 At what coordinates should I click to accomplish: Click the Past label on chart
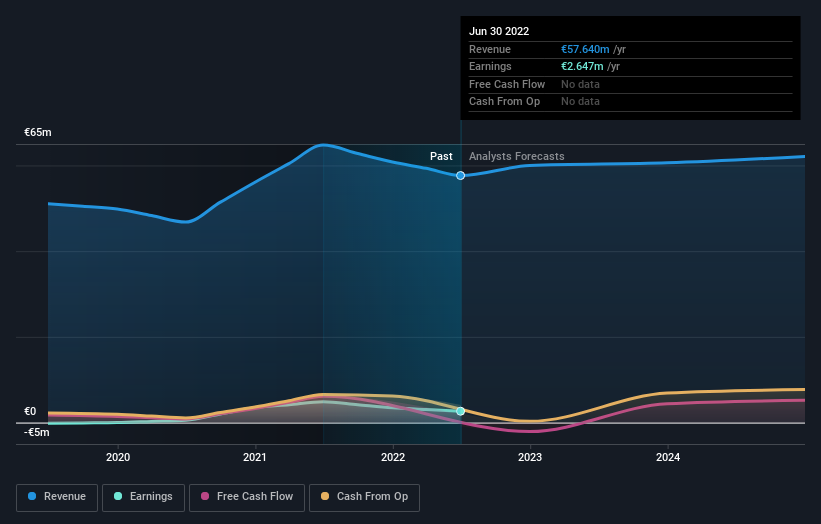(441, 156)
